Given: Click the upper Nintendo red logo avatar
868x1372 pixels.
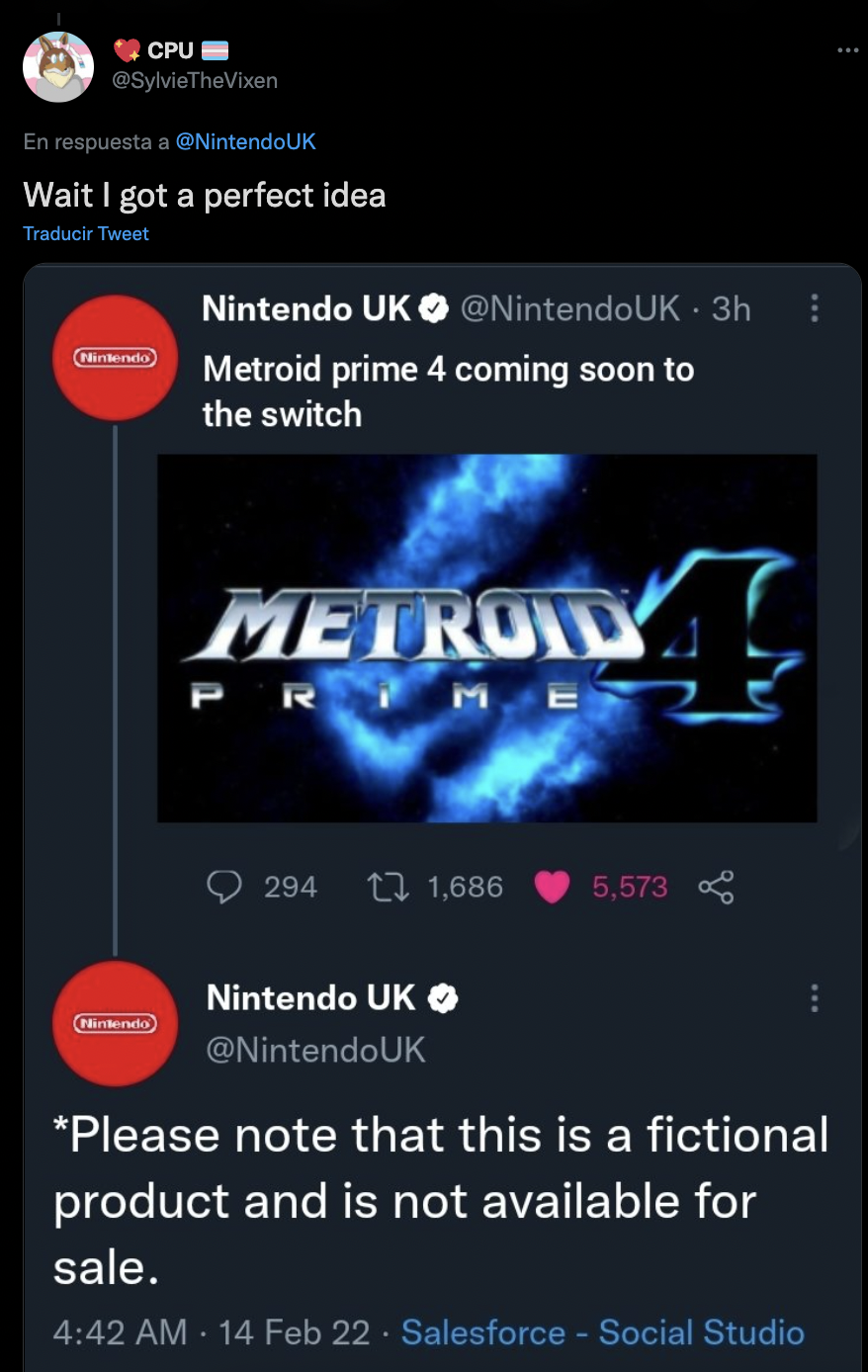Looking at the screenshot, I should coord(115,357).
